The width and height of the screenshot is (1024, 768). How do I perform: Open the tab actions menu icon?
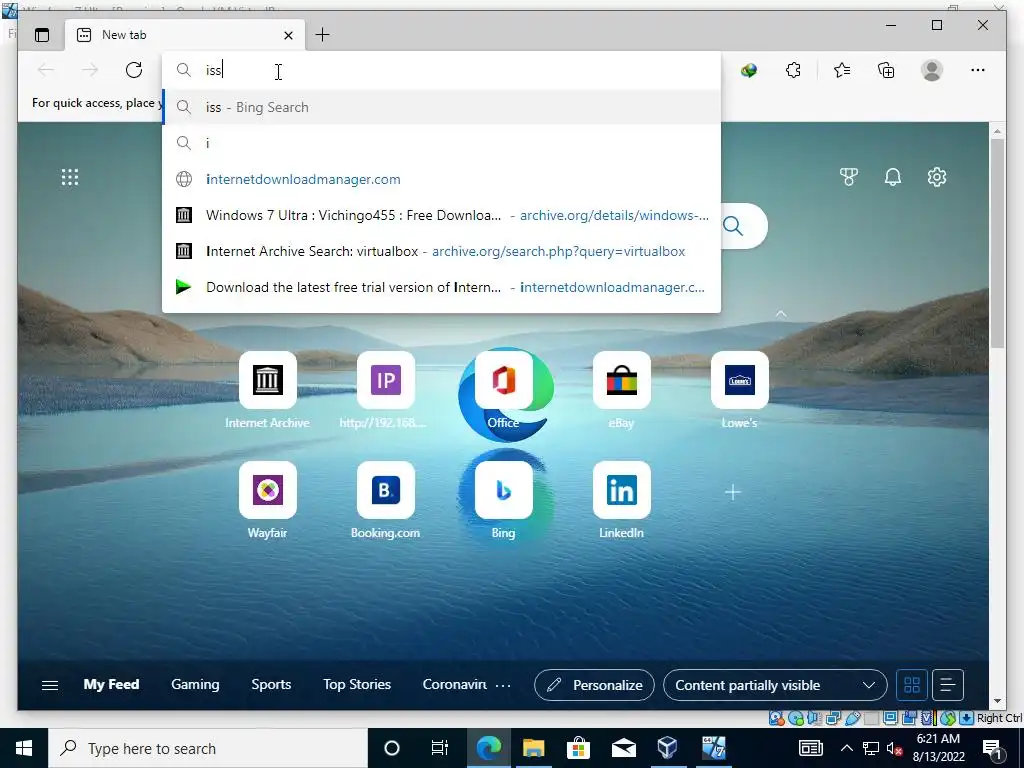coord(42,35)
